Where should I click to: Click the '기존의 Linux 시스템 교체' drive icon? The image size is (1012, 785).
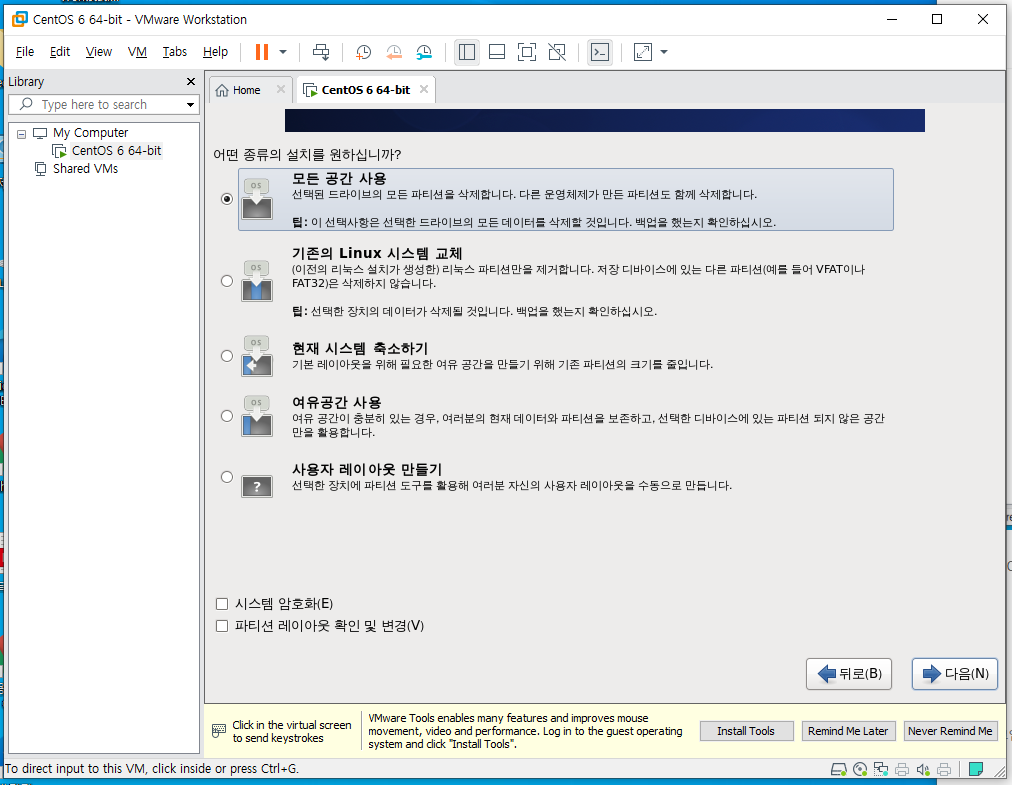click(257, 281)
